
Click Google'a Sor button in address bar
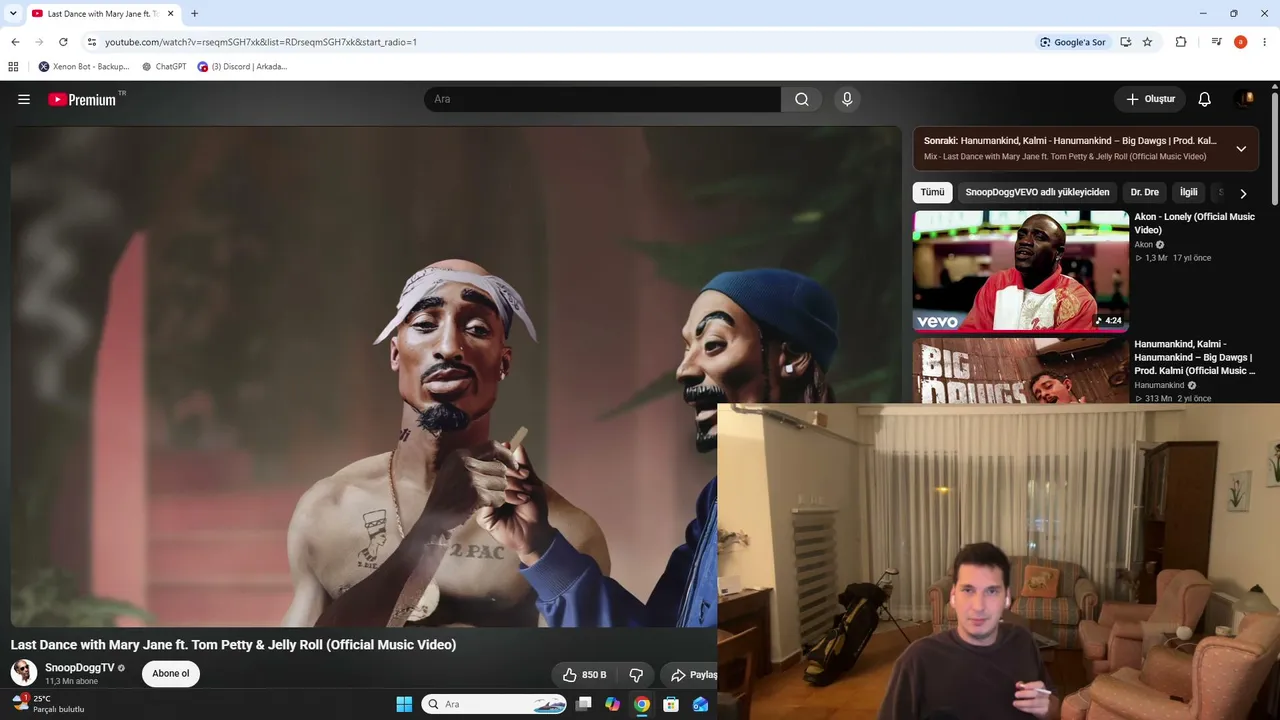(x=1072, y=42)
